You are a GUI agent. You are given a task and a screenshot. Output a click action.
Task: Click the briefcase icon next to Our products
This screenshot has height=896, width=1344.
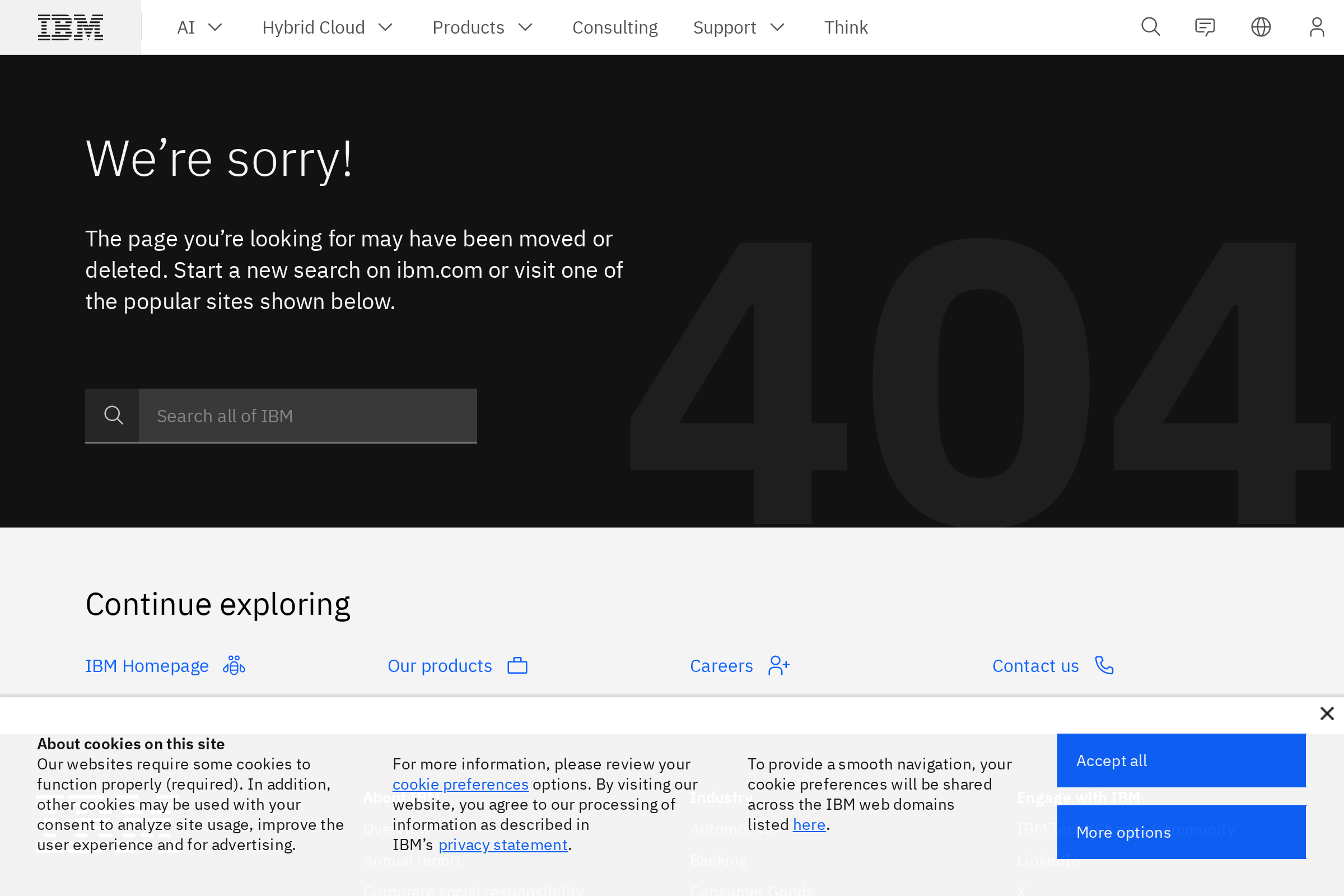pos(517,665)
